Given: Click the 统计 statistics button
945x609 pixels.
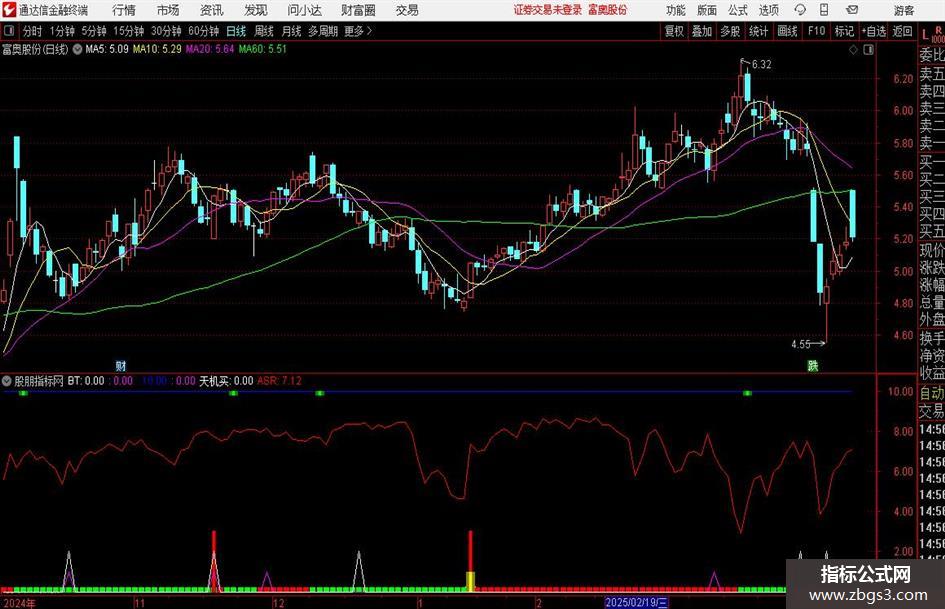Looking at the screenshot, I should (x=759, y=31).
